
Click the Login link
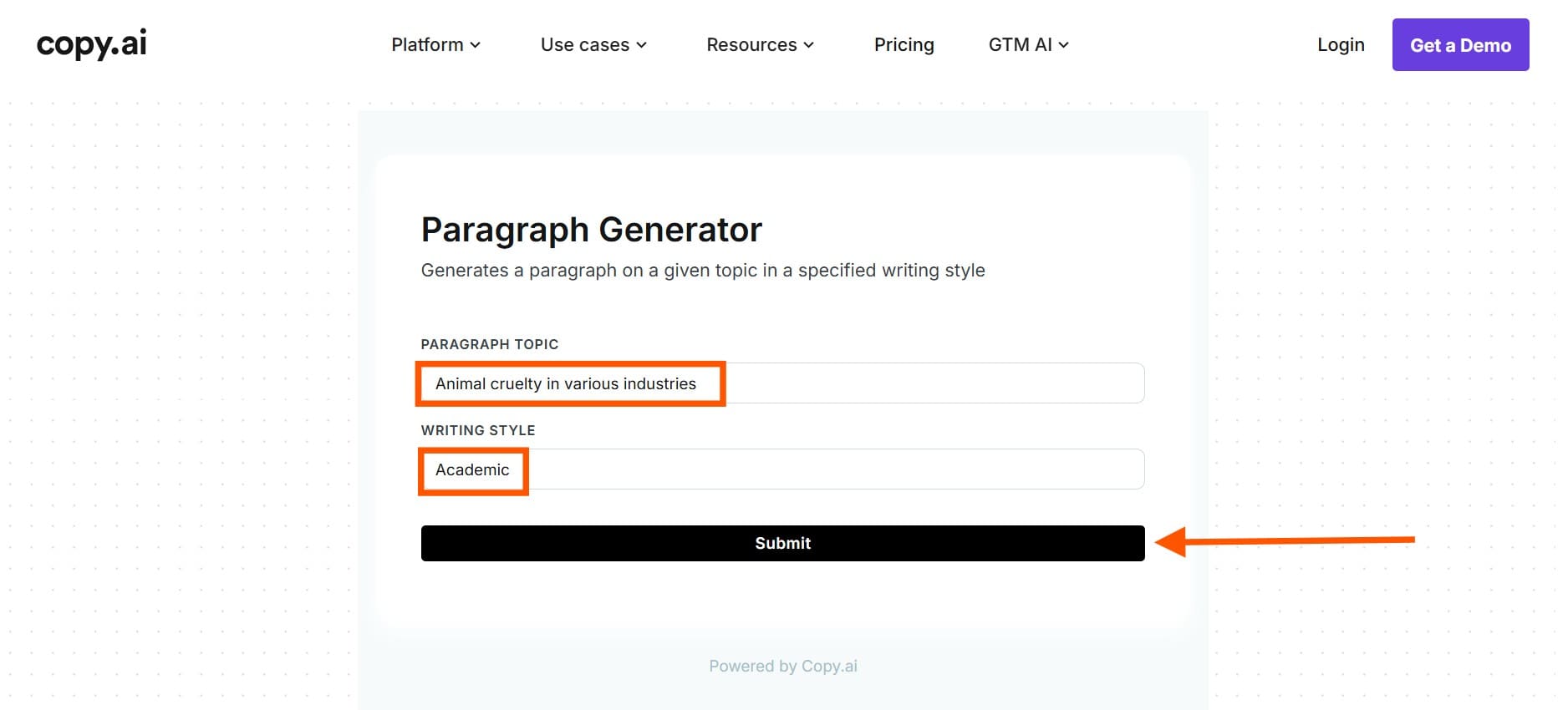(1341, 45)
